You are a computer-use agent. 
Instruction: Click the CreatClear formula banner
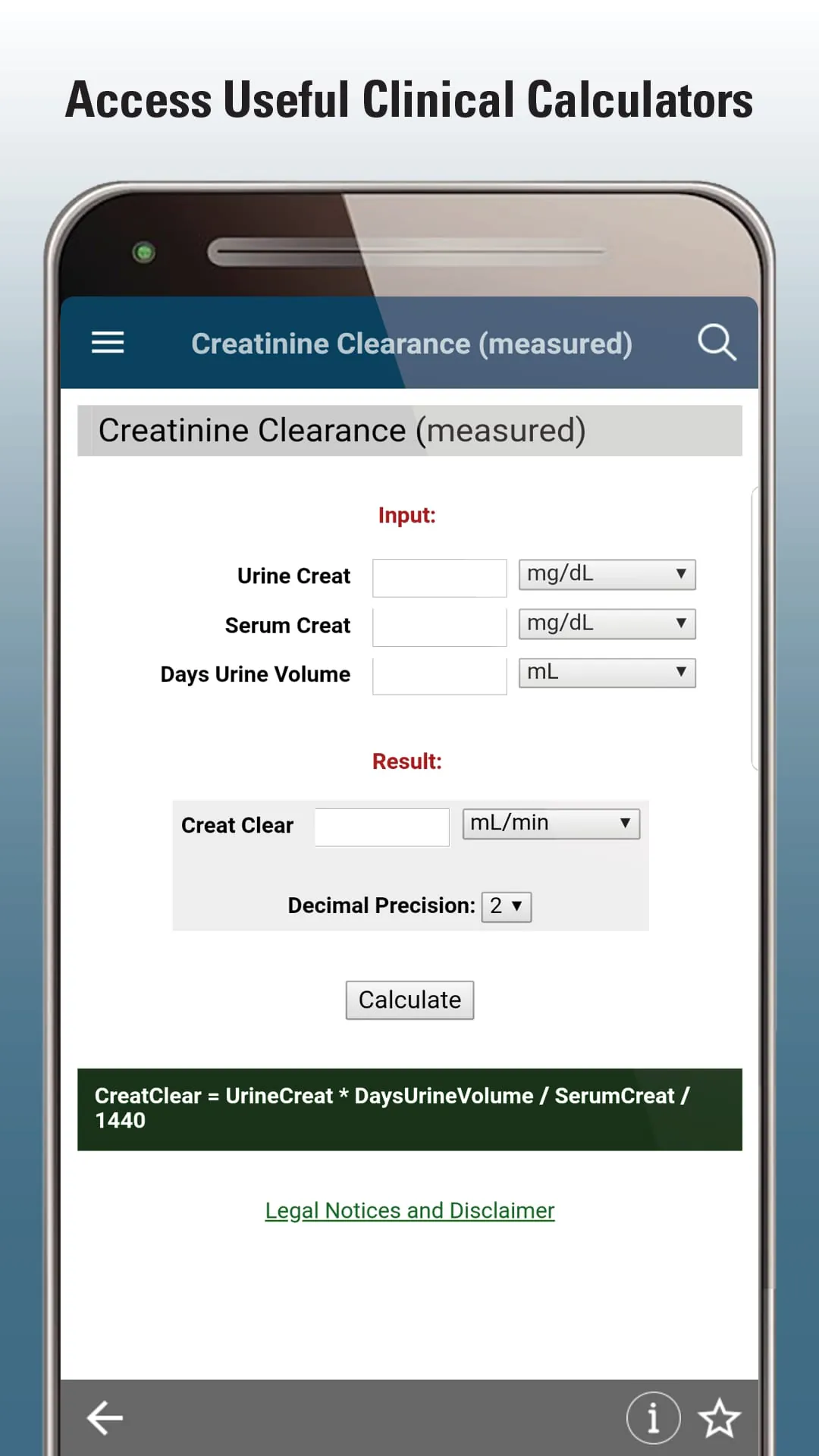click(x=409, y=1109)
